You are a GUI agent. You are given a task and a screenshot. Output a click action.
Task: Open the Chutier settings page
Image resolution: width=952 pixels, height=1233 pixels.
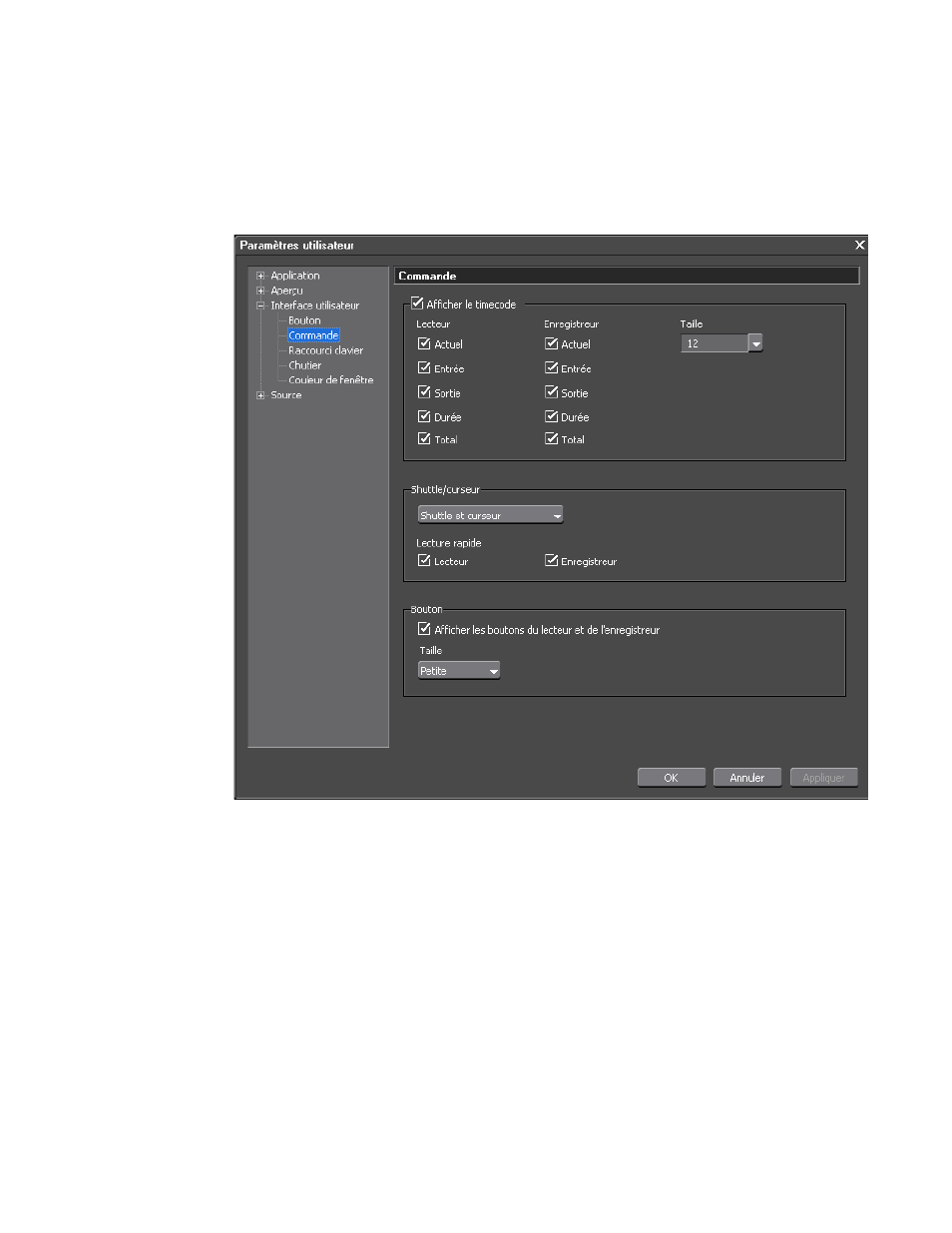(304, 365)
